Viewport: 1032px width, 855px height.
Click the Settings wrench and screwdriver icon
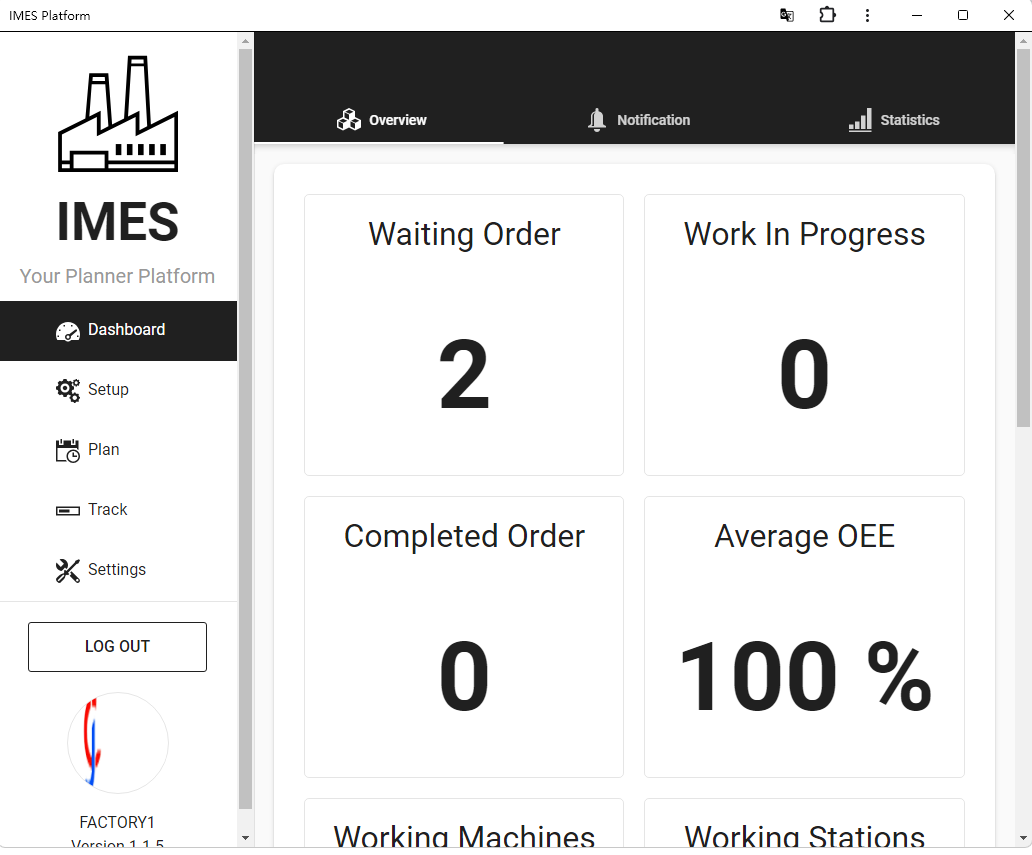point(67,570)
